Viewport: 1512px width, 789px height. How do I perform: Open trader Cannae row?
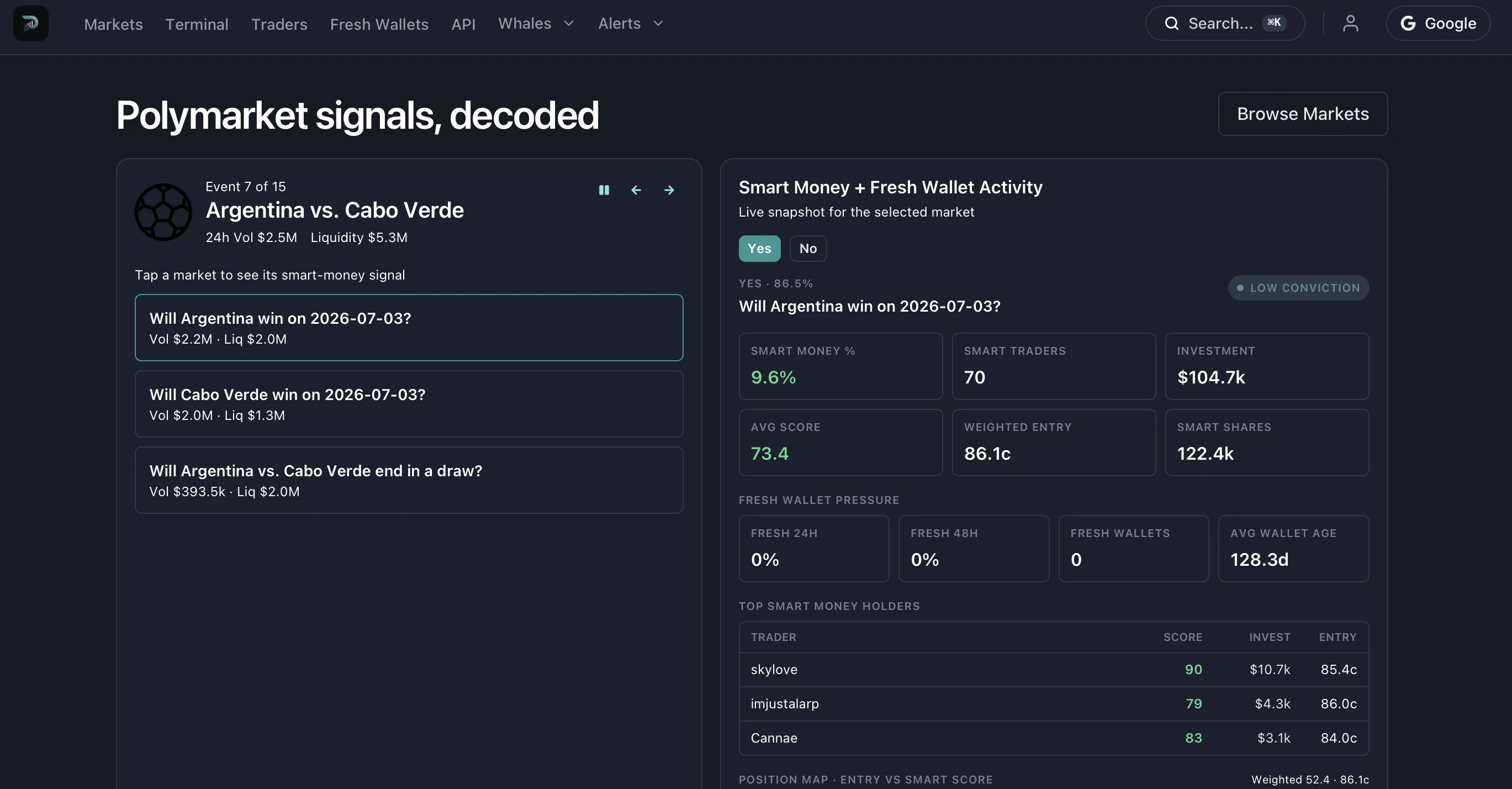click(1054, 738)
